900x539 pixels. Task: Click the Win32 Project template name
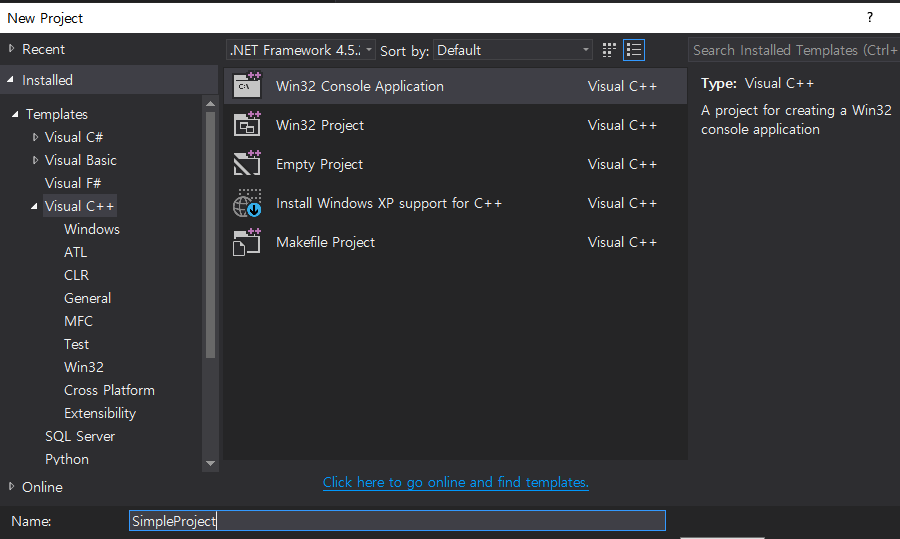click(320, 125)
